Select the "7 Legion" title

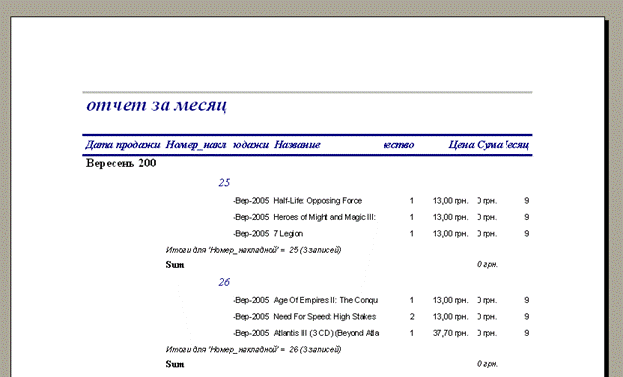pyautogui.click(x=288, y=234)
